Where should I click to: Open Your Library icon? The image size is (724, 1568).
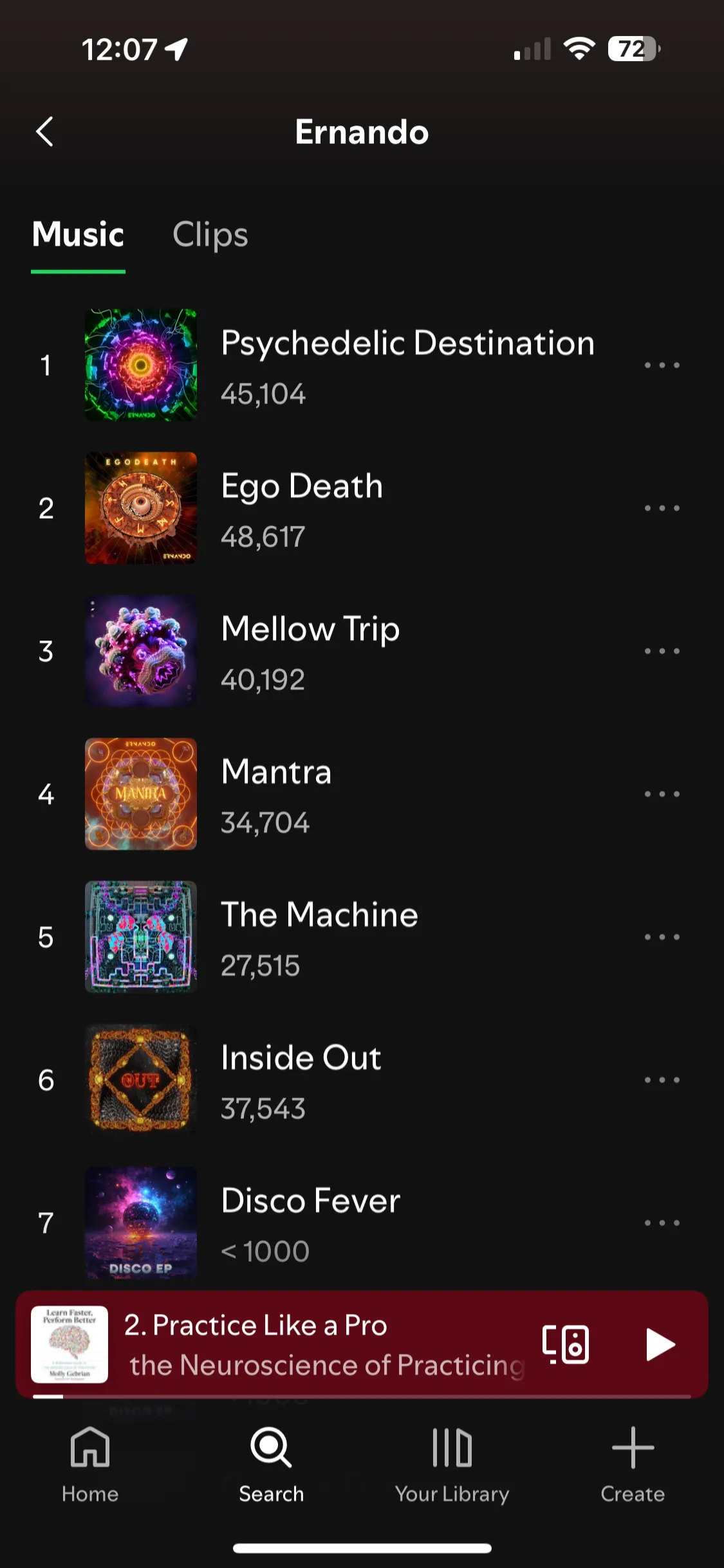452,1447
